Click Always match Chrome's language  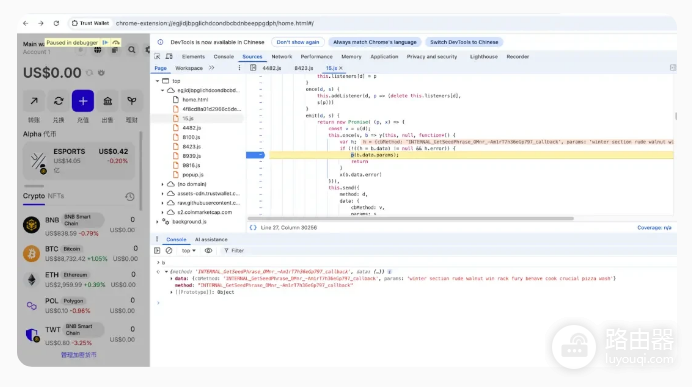tap(375, 42)
